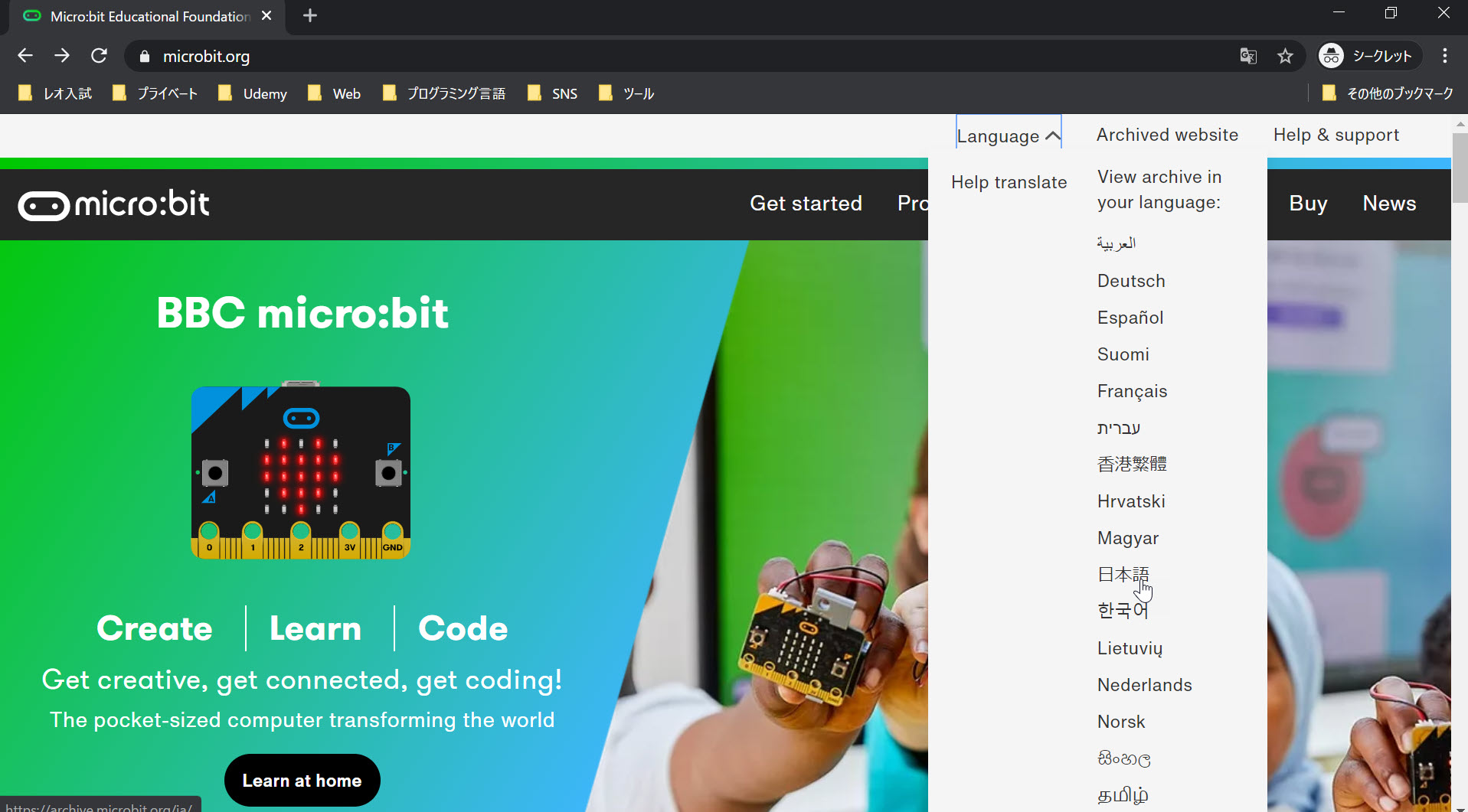Viewport: 1468px width, 812px height.
Task: Select Hrvatski language option
Action: click(x=1131, y=501)
